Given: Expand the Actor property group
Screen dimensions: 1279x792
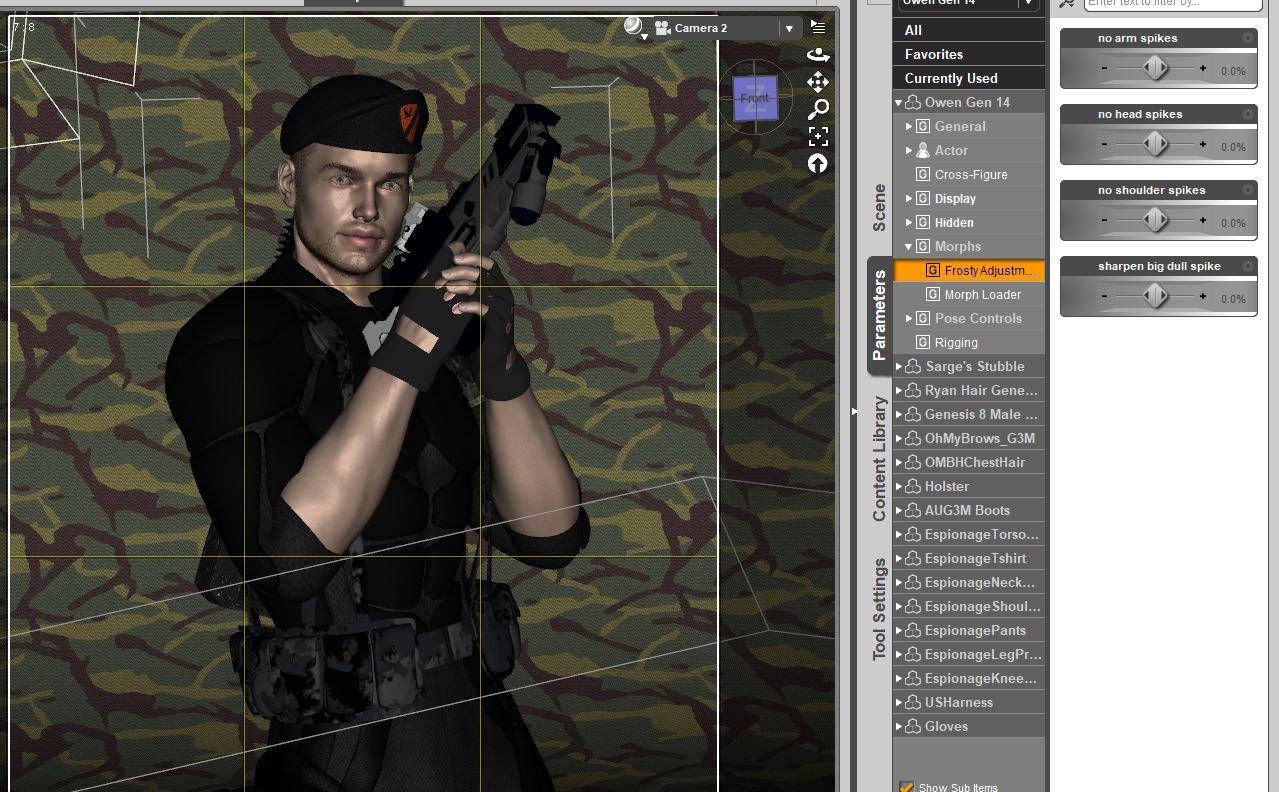Looking at the screenshot, I should [x=909, y=150].
